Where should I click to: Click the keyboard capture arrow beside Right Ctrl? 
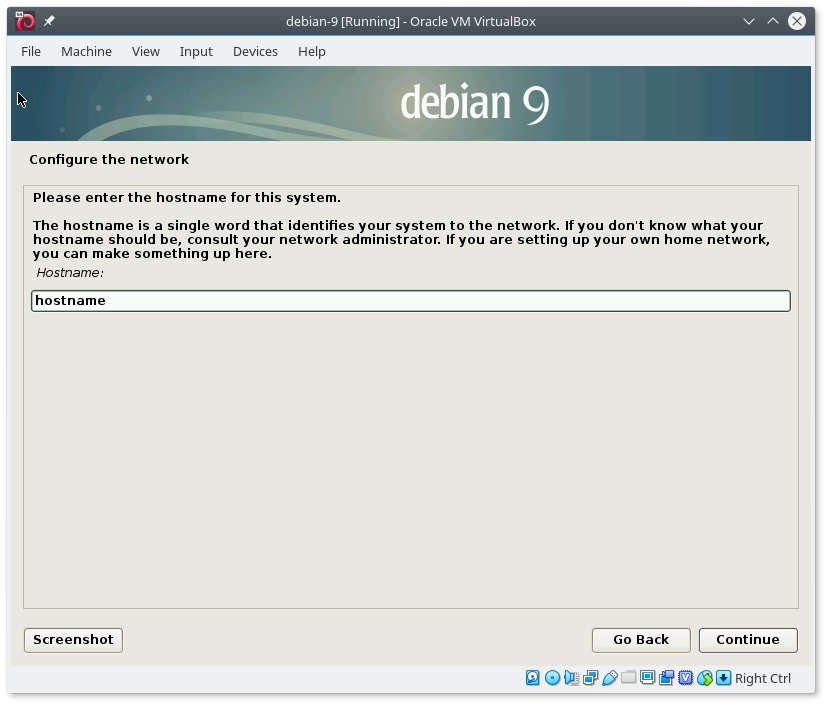[723, 678]
